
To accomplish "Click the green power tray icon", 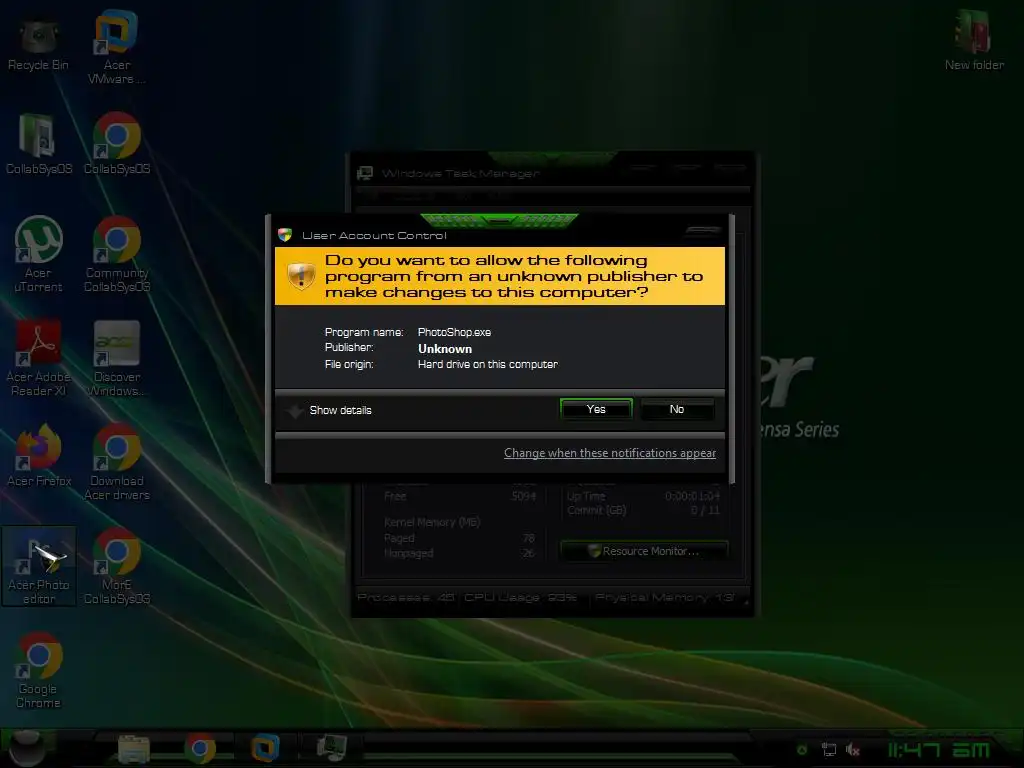I will (802, 750).
